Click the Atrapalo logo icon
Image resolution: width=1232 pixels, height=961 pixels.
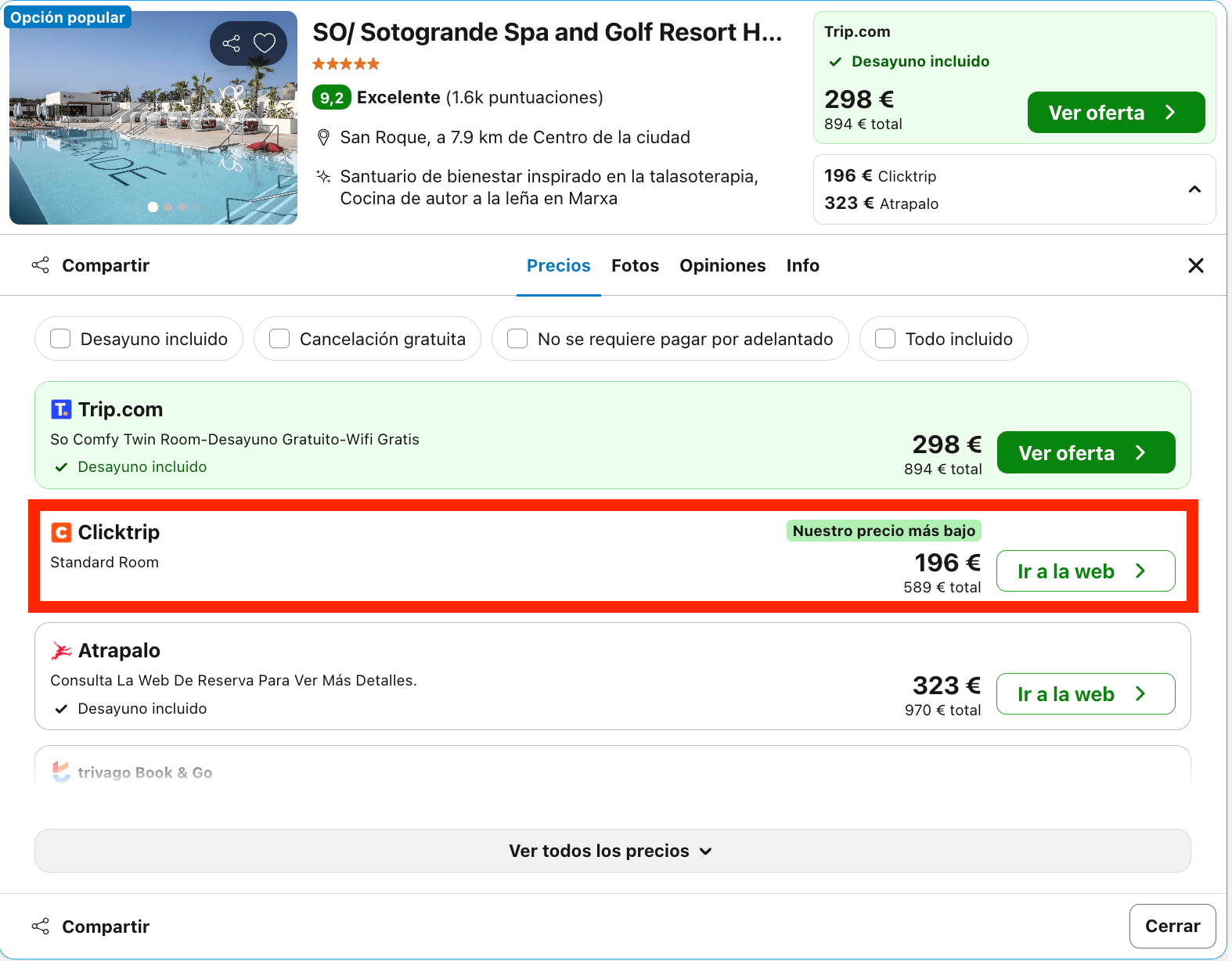click(61, 650)
